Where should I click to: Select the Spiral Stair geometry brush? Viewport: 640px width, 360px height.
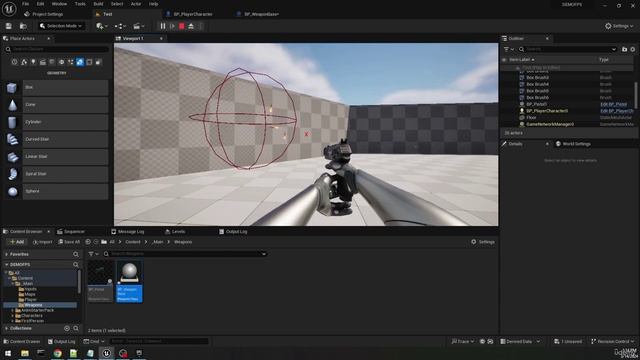[x=57, y=174]
